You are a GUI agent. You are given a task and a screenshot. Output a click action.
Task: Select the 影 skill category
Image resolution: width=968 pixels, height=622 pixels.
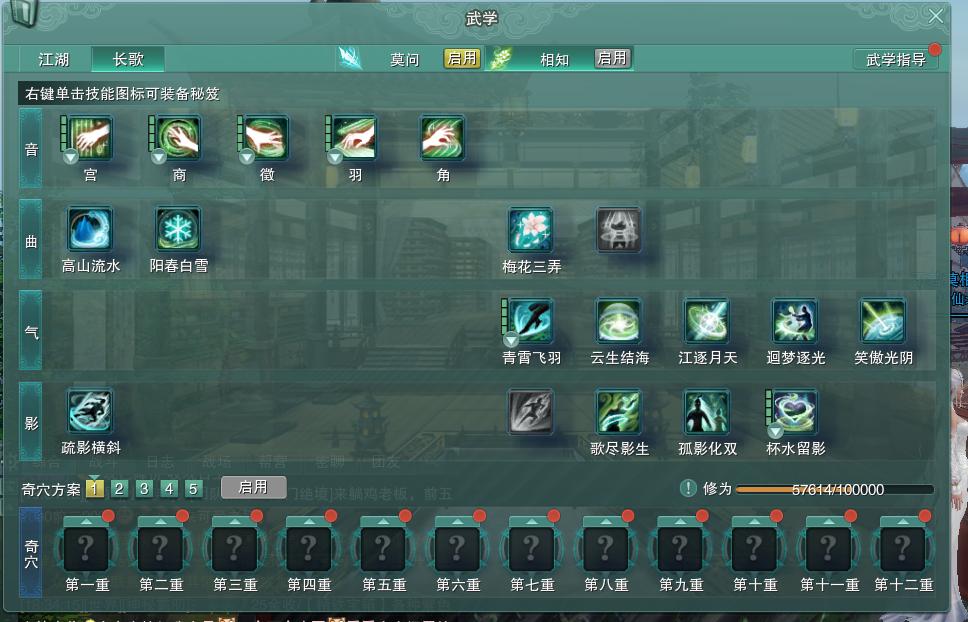click(x=31, y=422)
